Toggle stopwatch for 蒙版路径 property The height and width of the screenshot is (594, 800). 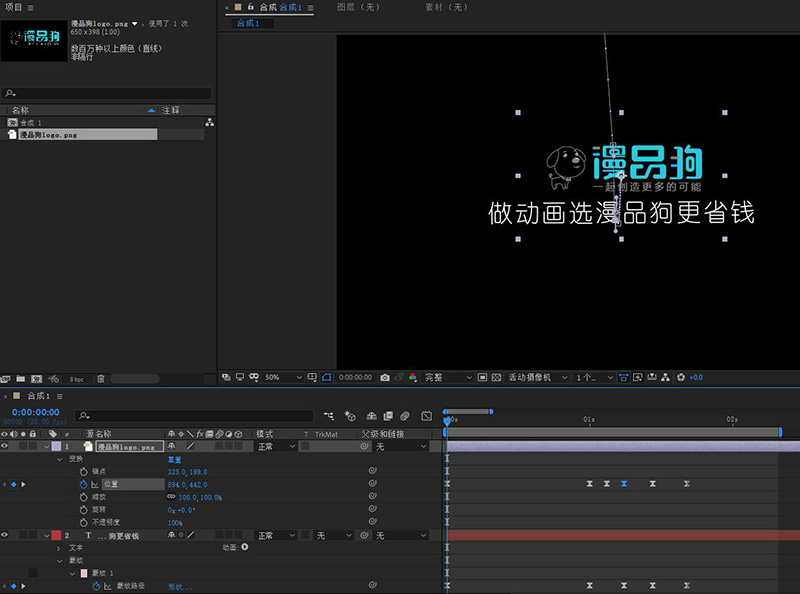click(x=96, y=586)
